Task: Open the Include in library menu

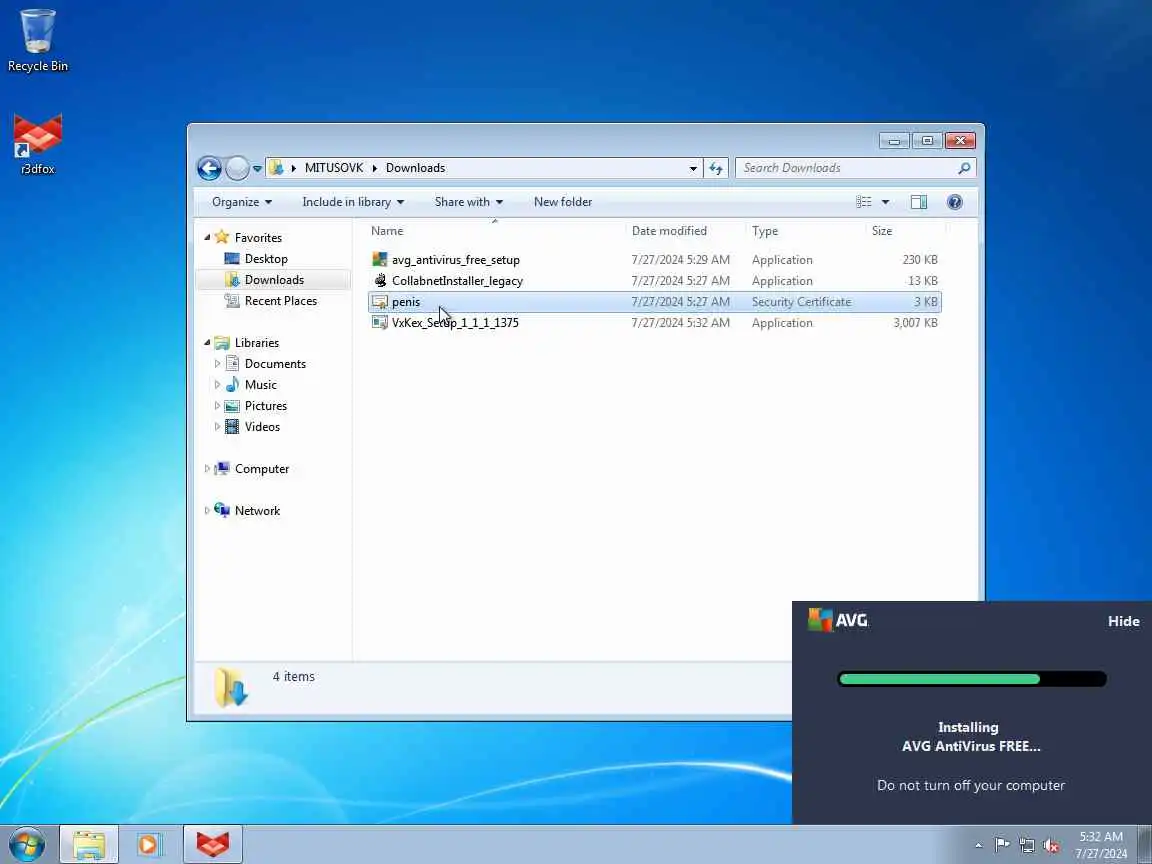Action: pyautogui.click(x=353, y=202)
